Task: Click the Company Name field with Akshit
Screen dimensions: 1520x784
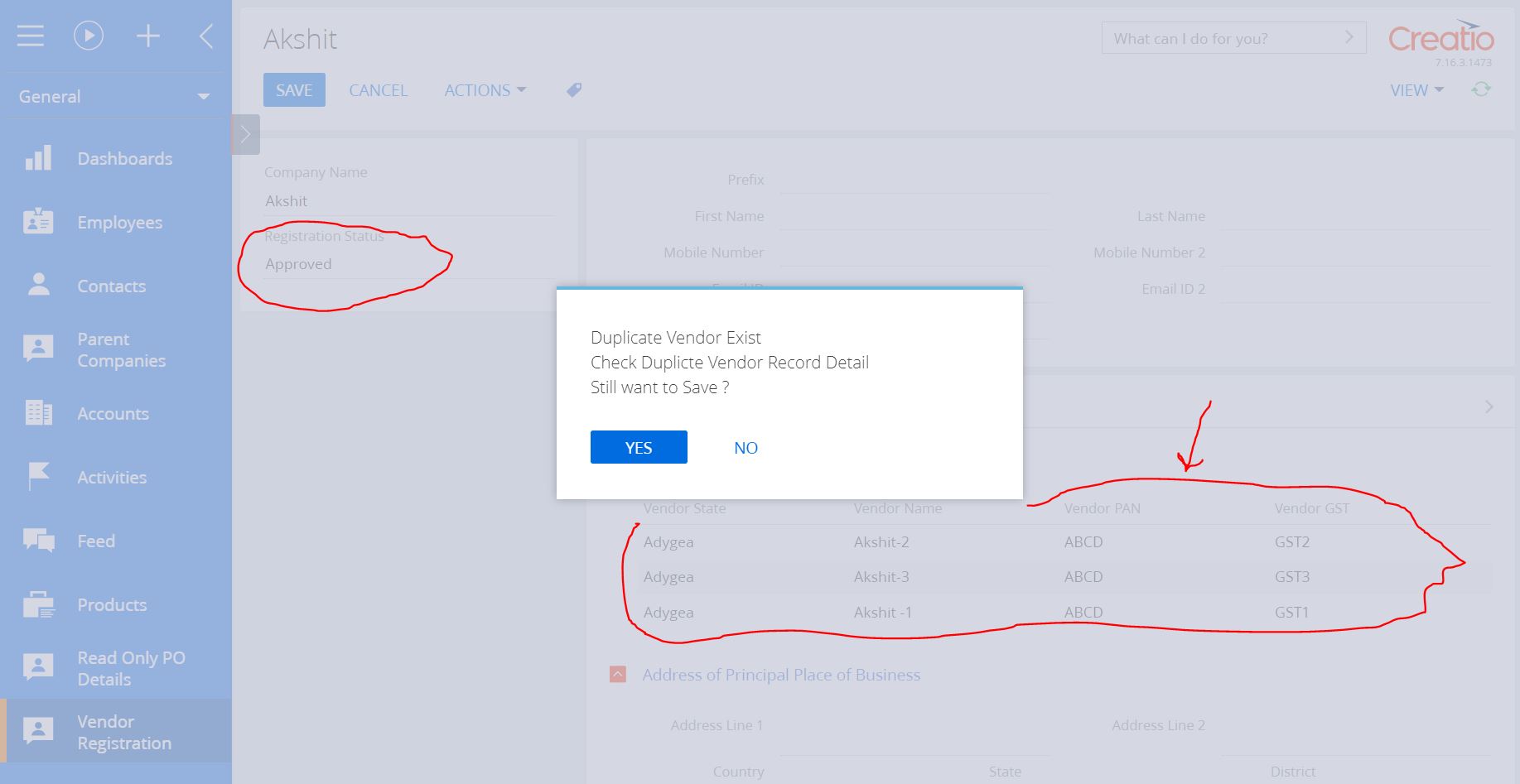Action: pos(409,201)
